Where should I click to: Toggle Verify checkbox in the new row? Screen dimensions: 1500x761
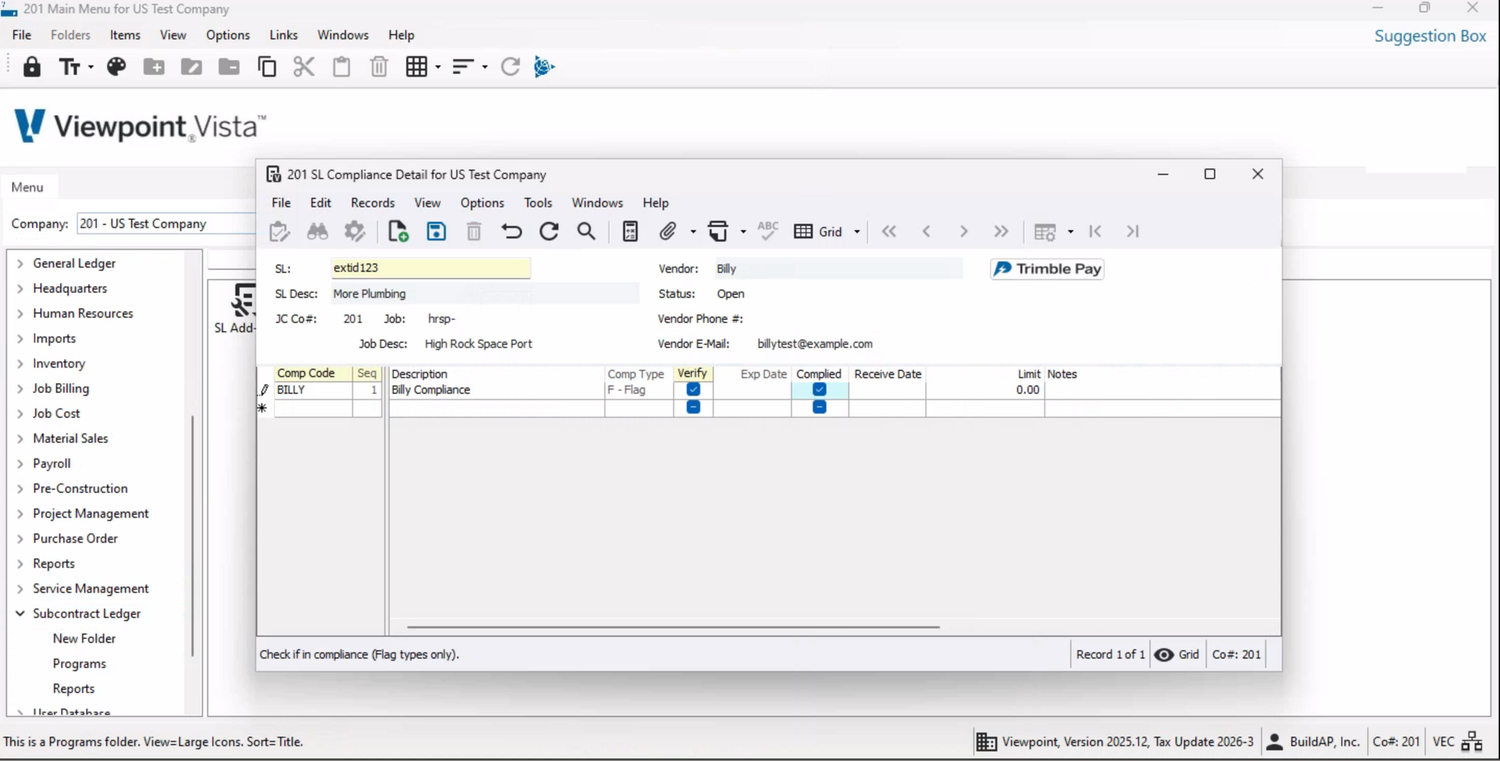pos(693,407)
